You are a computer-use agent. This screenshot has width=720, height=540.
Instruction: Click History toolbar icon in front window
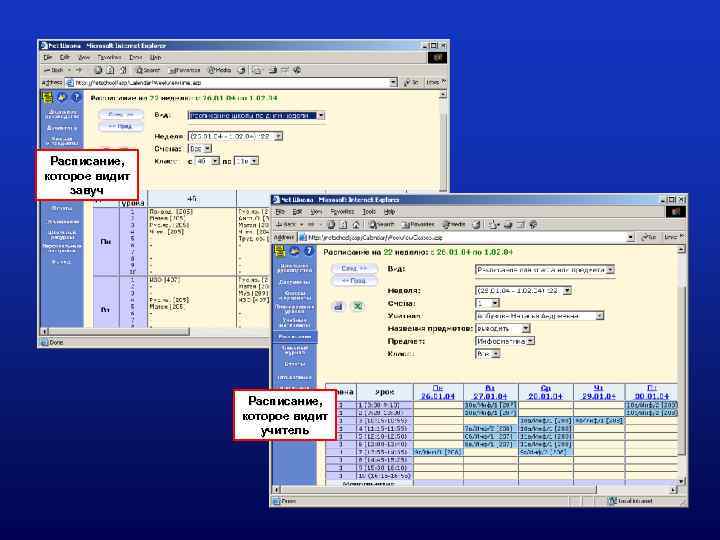click(477, 225)
